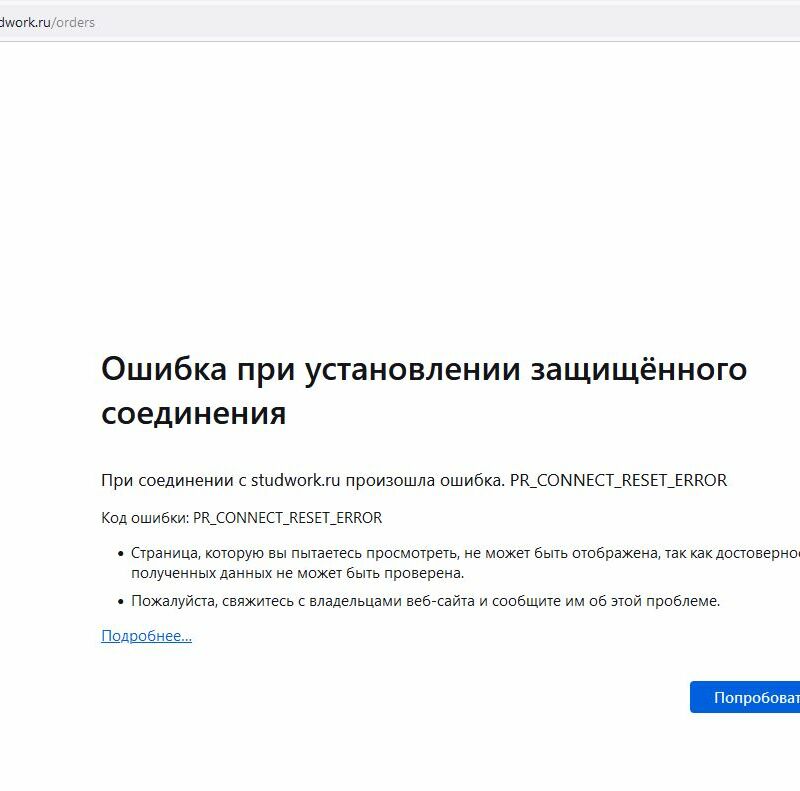Click the word "соединения" in the heading
Screen dimensions: 800x791
pyautogui.click(x=193, y=413)
